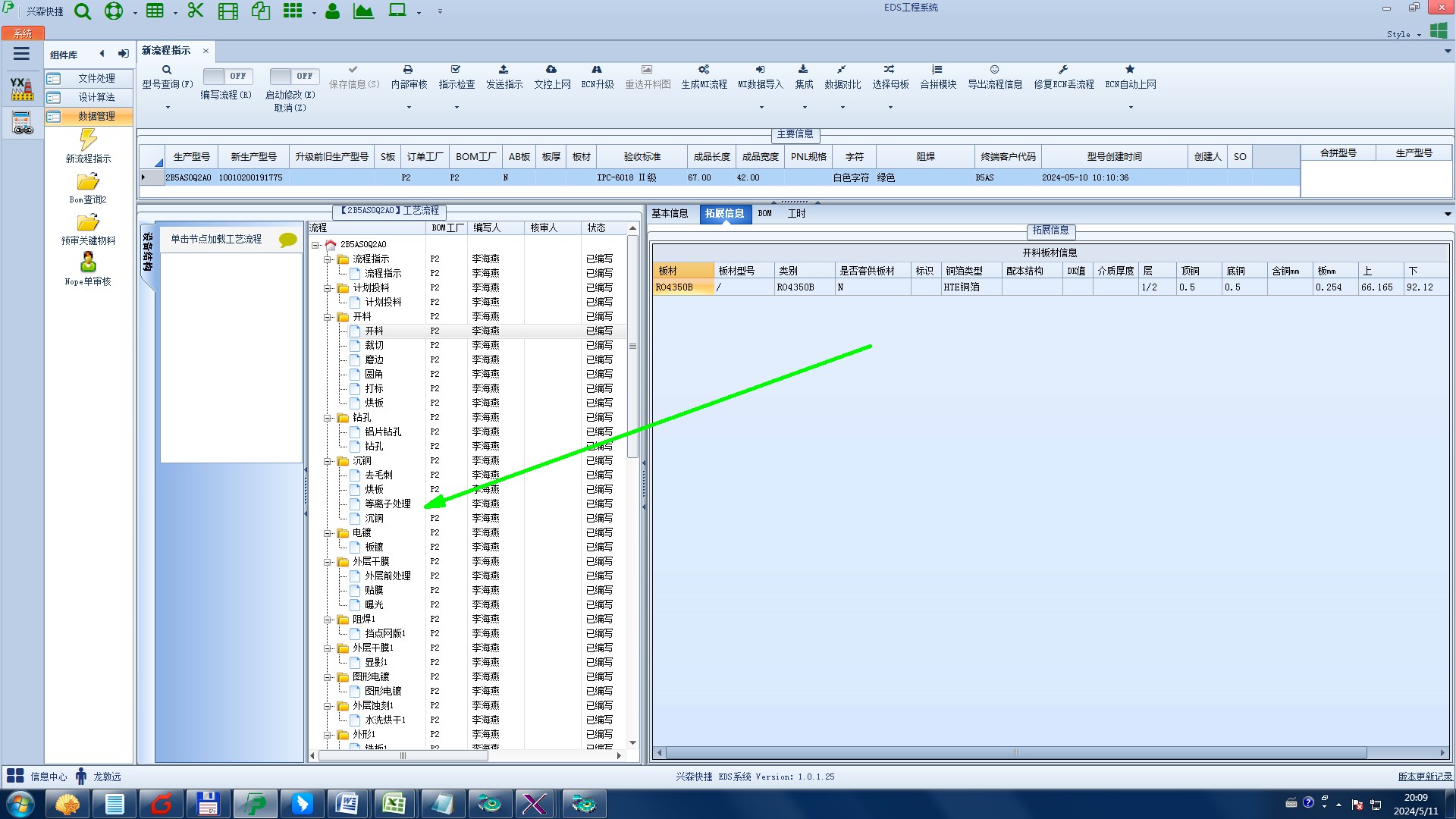The height and width of the screenshot is (819, 1456).
Task: Open dropdown arrow under 型号查询
Action: tap(168, 107)
